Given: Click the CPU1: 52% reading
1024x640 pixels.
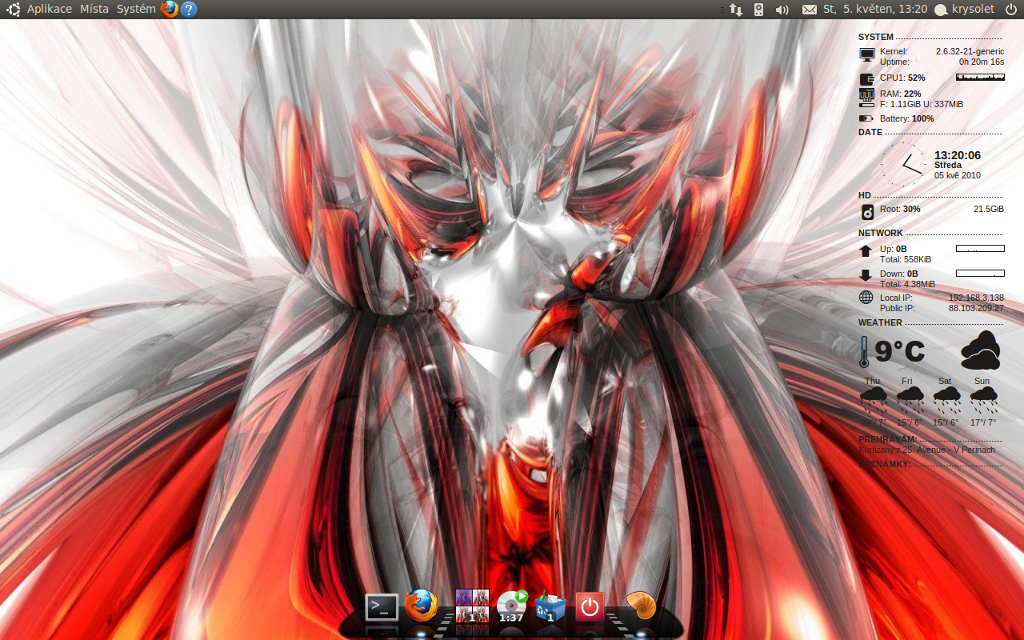Looking at the screenshot, I should pyautogui.click(x=903, y=78).
